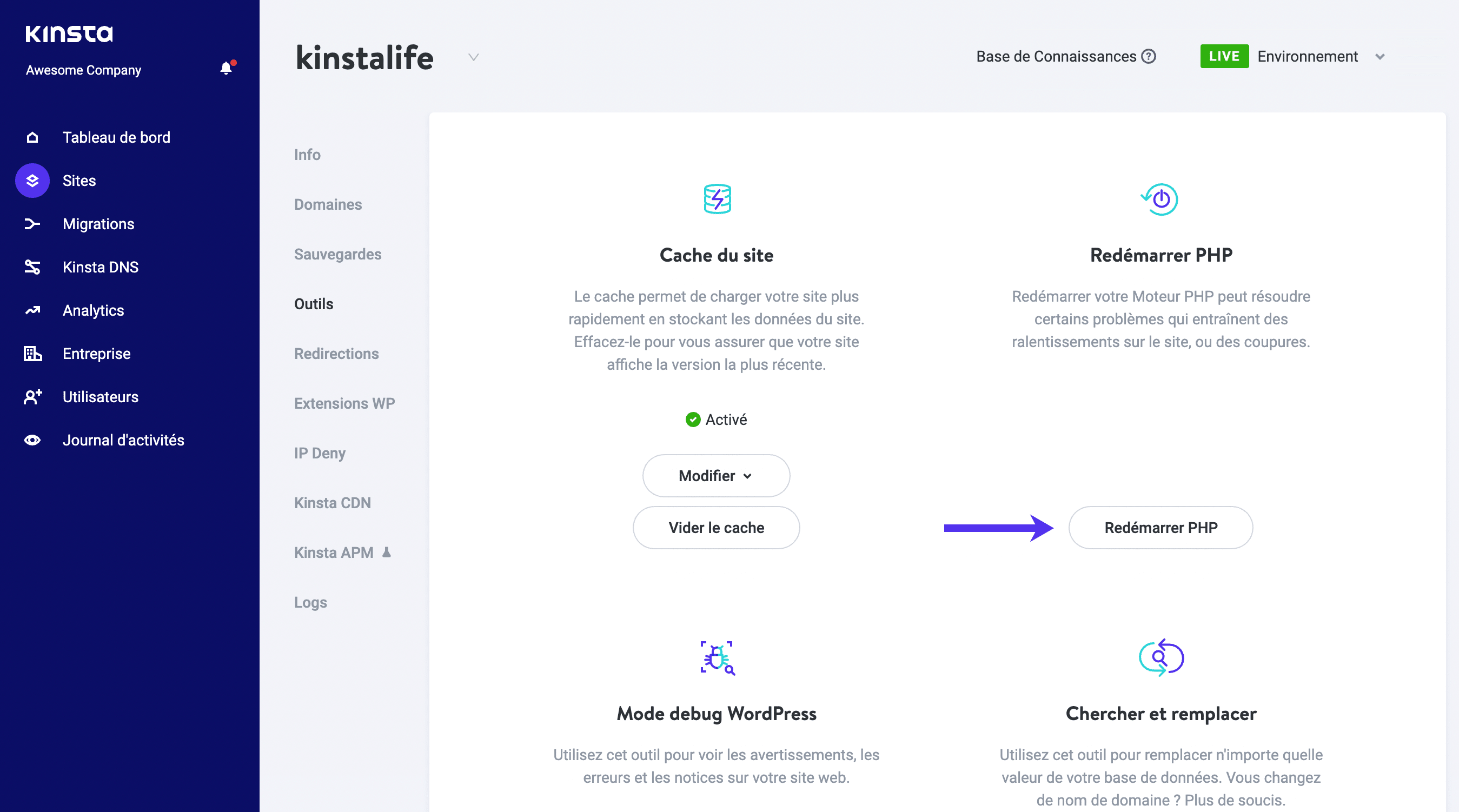1459x812 pixels.
Task: Click the Vider le cache button
Action: click(x=716, y=527)
